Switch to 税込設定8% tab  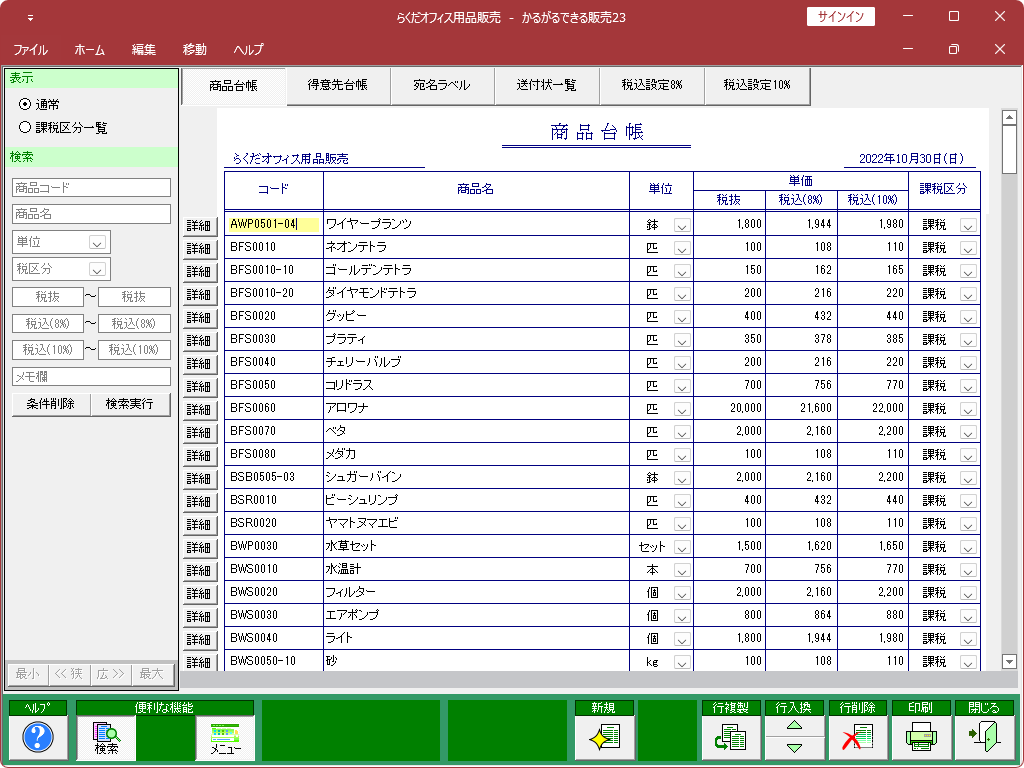coord(652,85)
